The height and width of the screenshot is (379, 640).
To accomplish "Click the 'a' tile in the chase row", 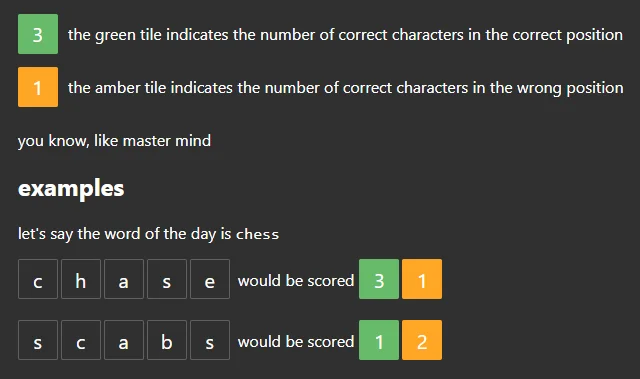I will point(124,279).
